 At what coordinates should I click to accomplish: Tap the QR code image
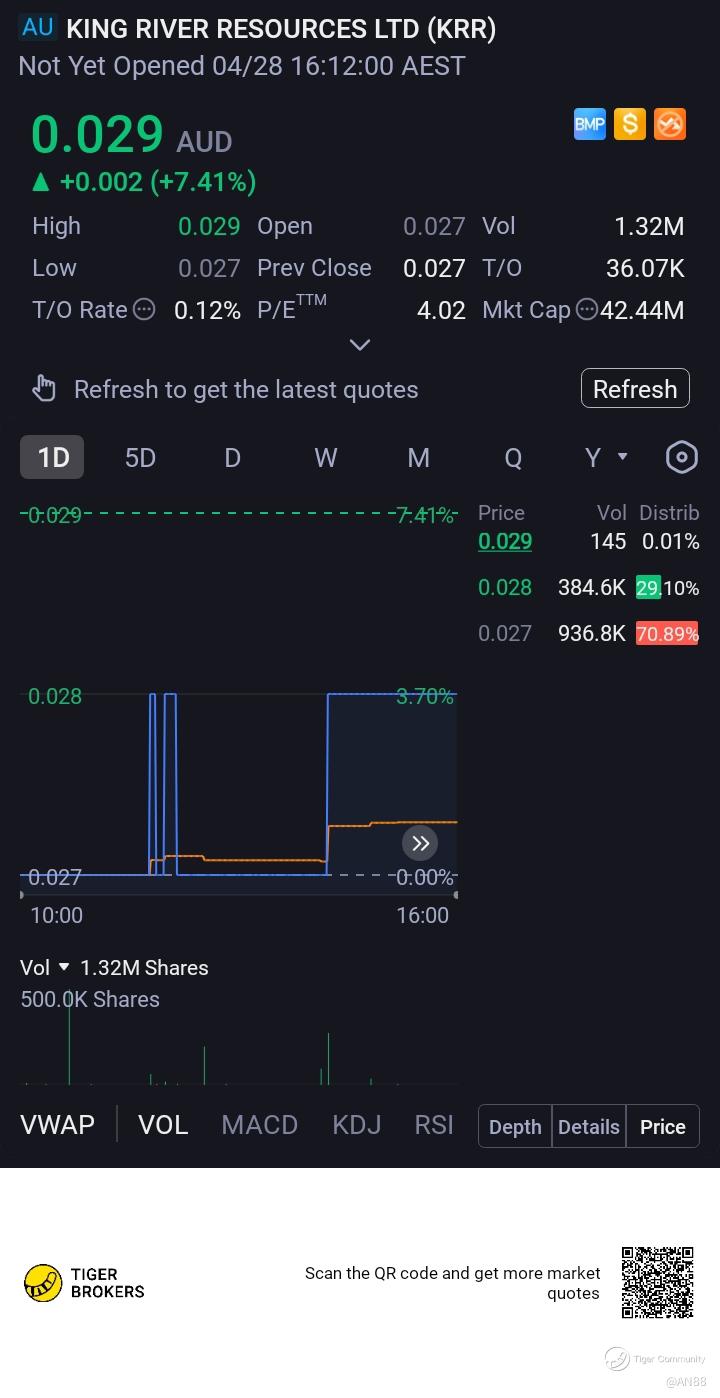pos(657,1282)
